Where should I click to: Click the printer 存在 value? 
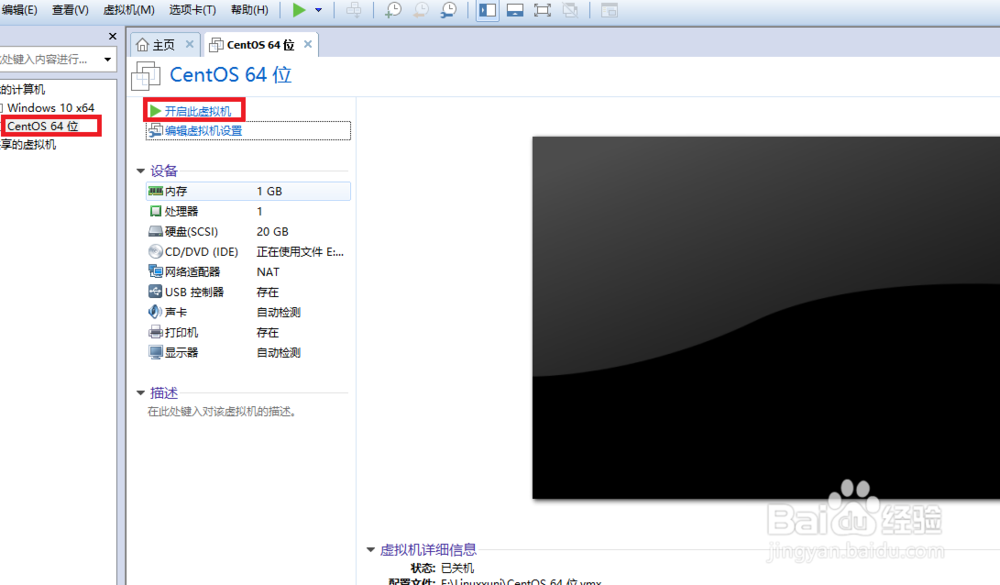(x=267, y=332)
